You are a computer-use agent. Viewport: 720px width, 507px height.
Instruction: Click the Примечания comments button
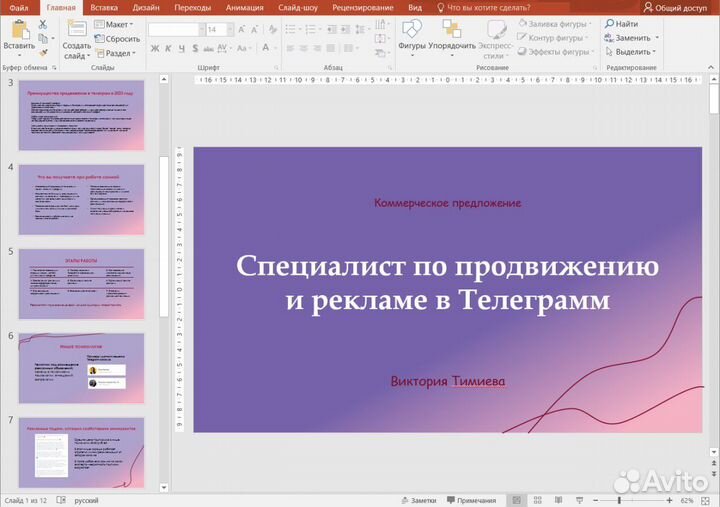472,501
